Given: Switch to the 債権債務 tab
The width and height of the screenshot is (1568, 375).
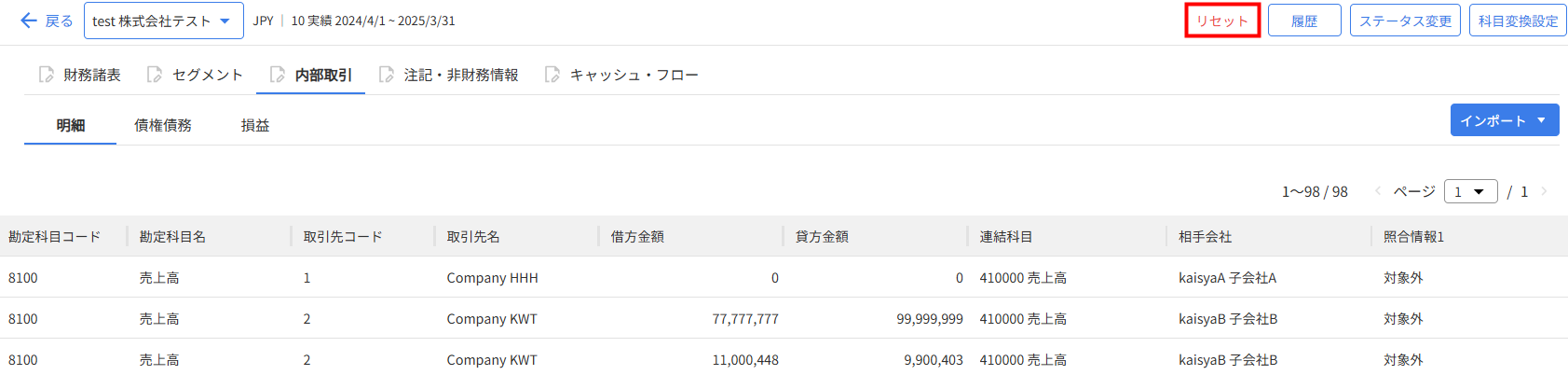Looking at the screenshot, I should 163,125.
